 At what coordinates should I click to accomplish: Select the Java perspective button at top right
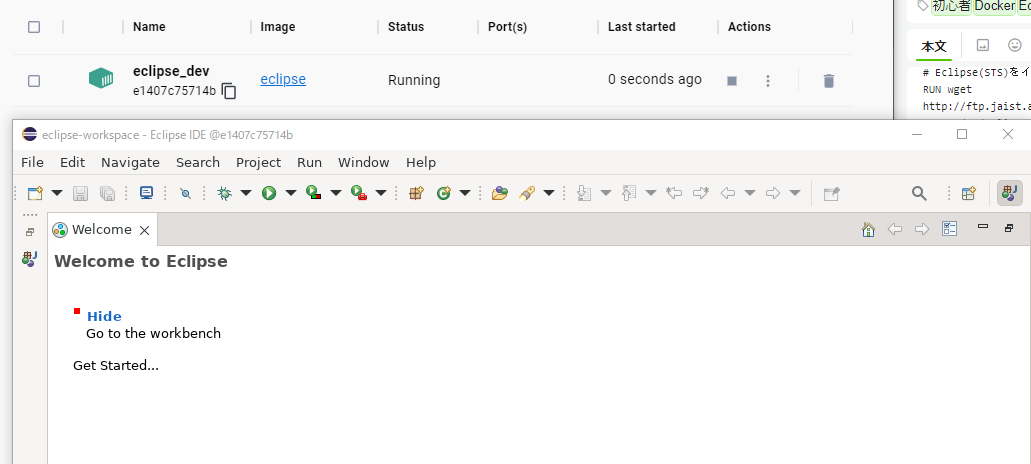point(1009,193)
